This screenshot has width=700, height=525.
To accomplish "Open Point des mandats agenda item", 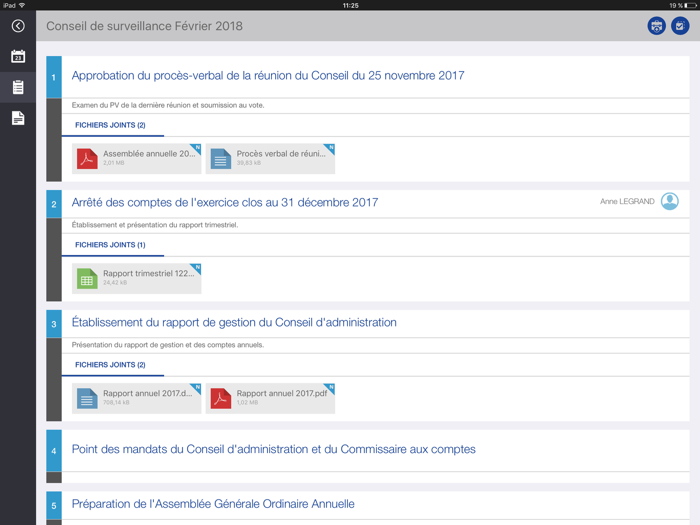I will point(274,449).
